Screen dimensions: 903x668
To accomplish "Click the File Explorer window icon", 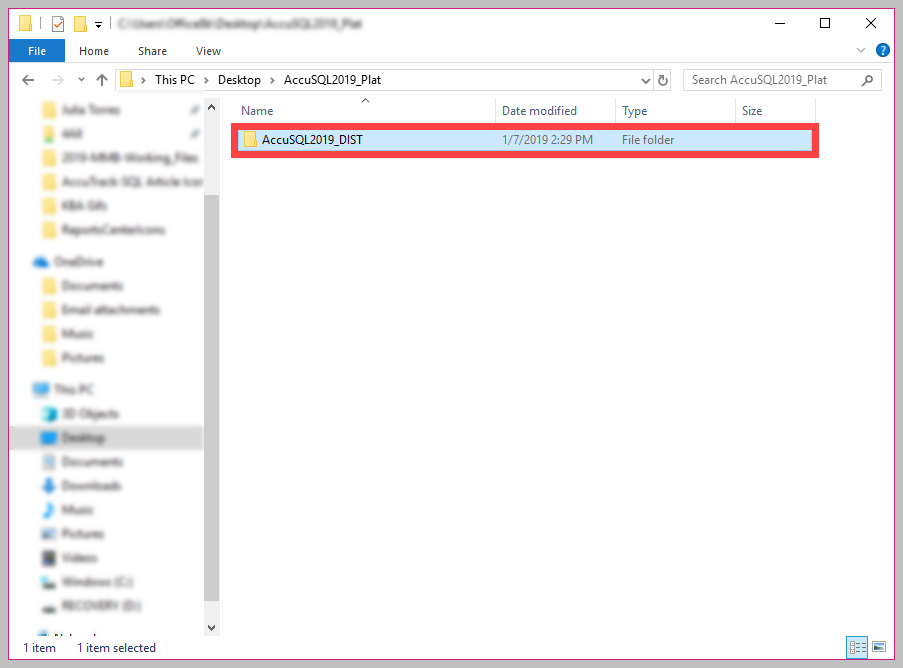I will [25, 24].
